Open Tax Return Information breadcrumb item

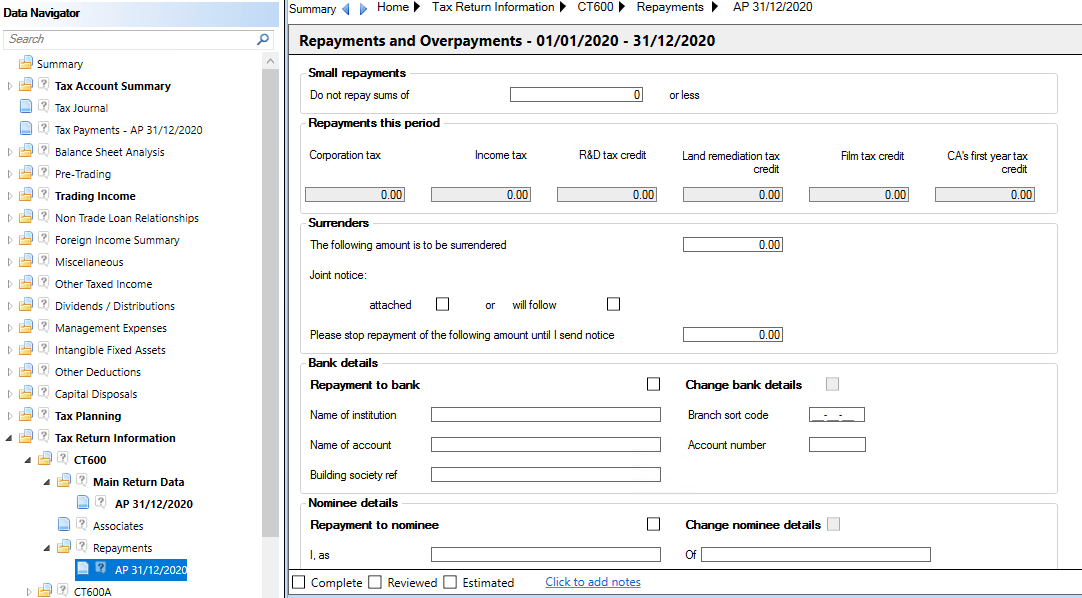pos(493,7)
